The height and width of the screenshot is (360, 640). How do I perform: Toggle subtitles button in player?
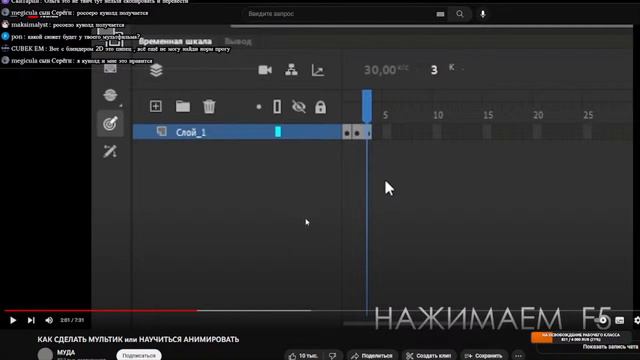click(x=620, y=320)
